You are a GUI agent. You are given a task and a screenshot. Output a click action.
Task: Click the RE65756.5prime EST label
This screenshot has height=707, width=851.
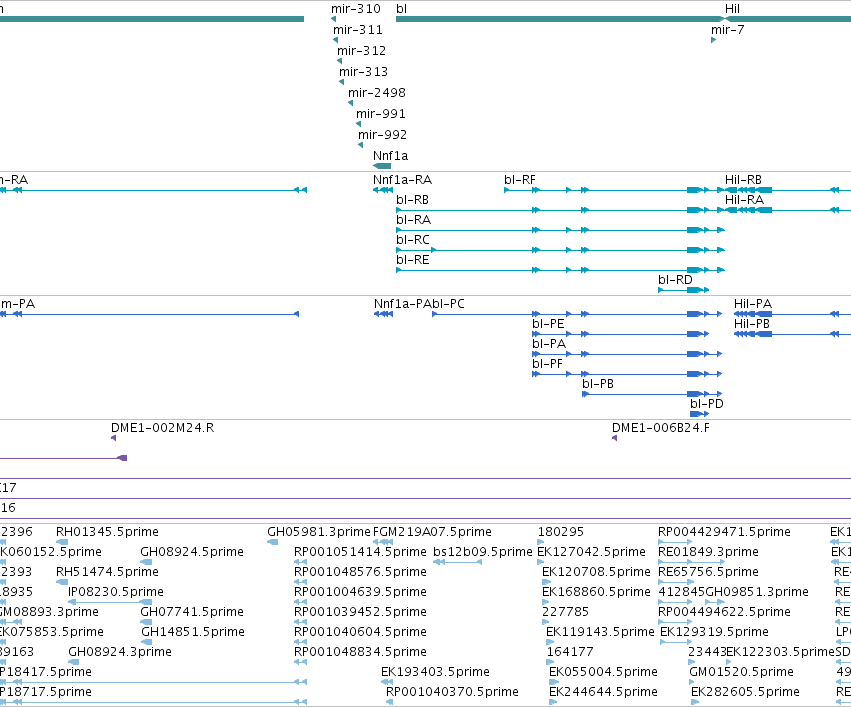(x=708, y=572)
